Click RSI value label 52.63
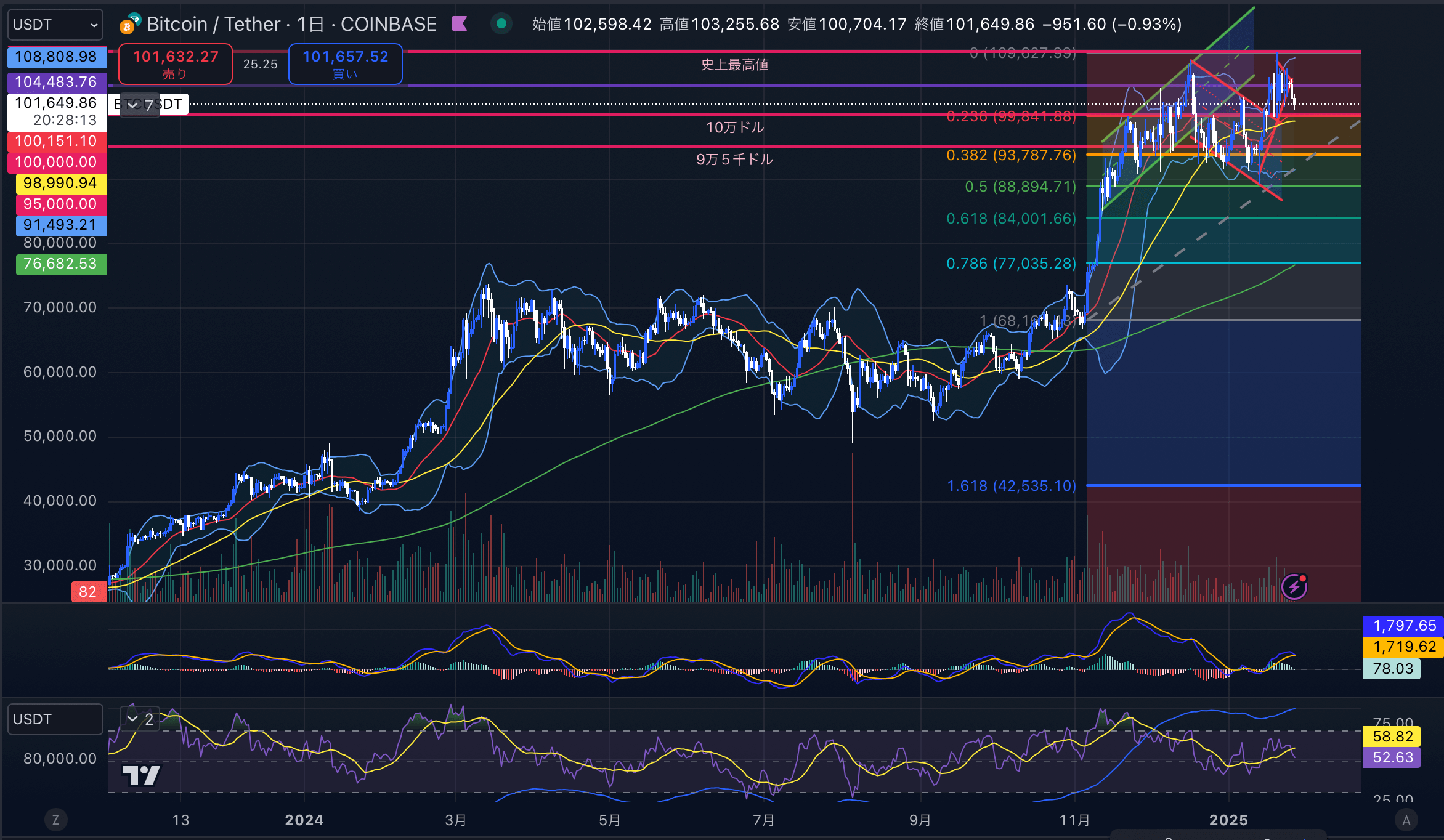 pyautogui.click(x=1392, y=757)
